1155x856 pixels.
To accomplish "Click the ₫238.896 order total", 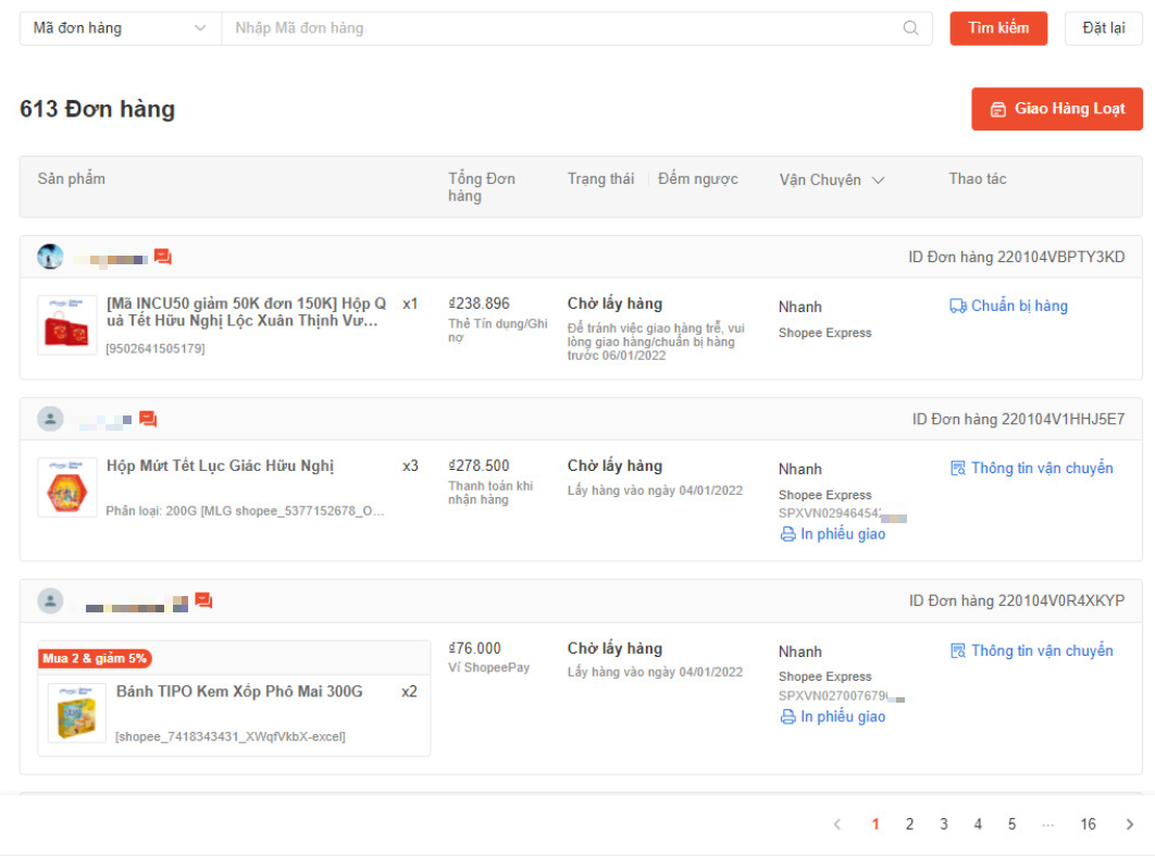I will click(x=479, y=304).
